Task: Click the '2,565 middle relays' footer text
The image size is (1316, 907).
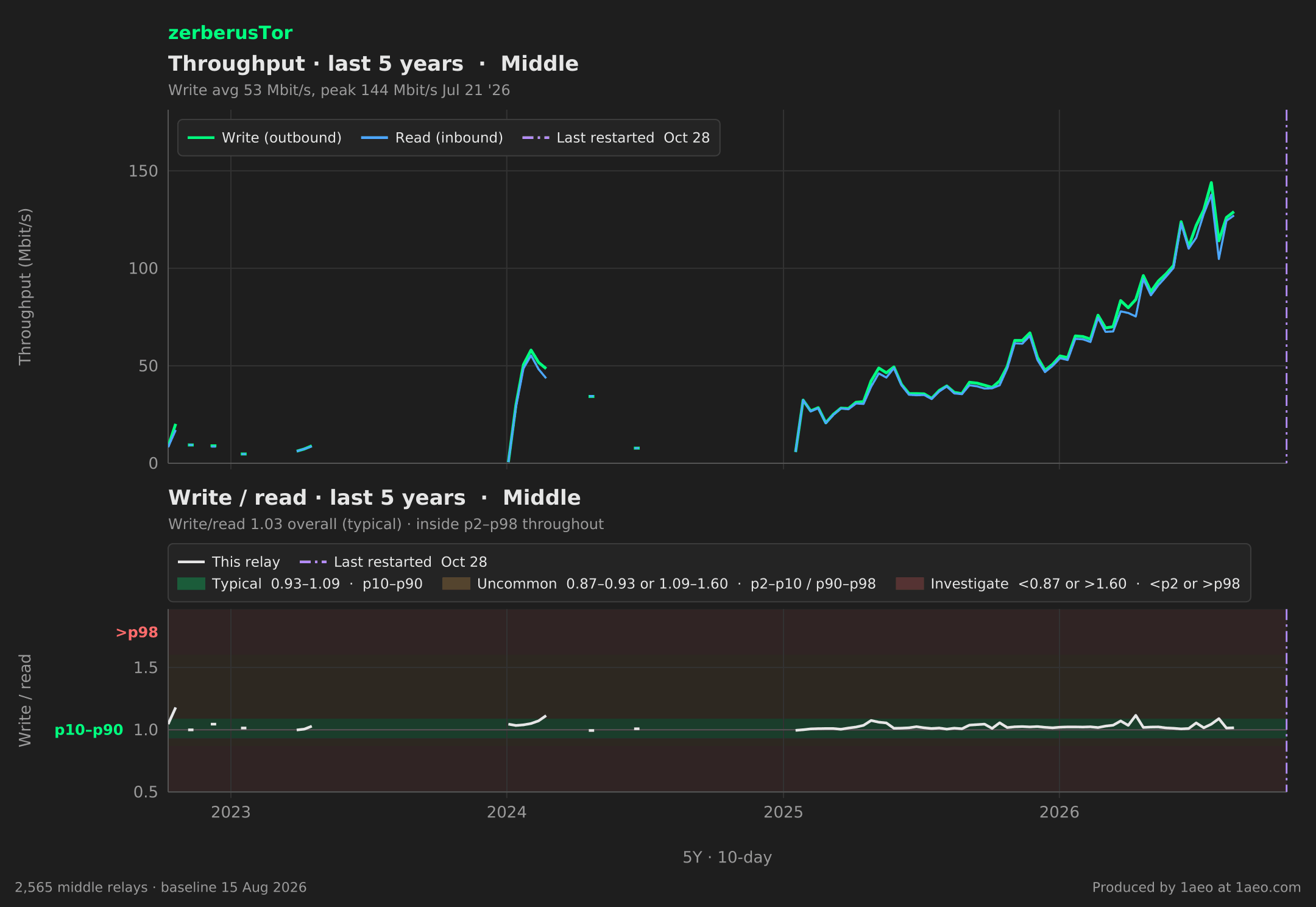Action: tap(161, 887)
